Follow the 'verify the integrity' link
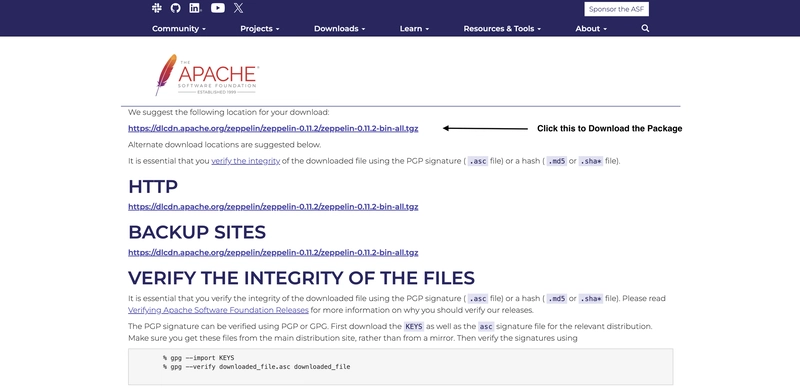 click(245, 161)
